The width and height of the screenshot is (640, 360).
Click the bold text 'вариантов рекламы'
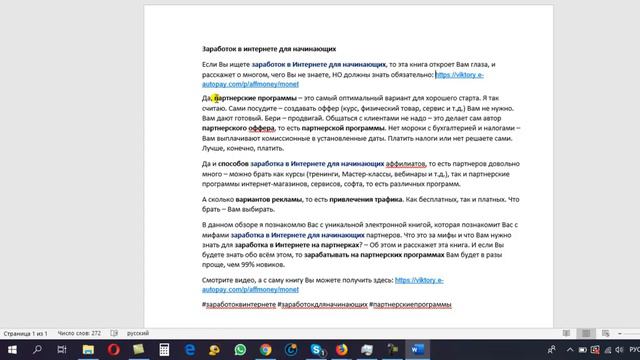pos(269,200)
